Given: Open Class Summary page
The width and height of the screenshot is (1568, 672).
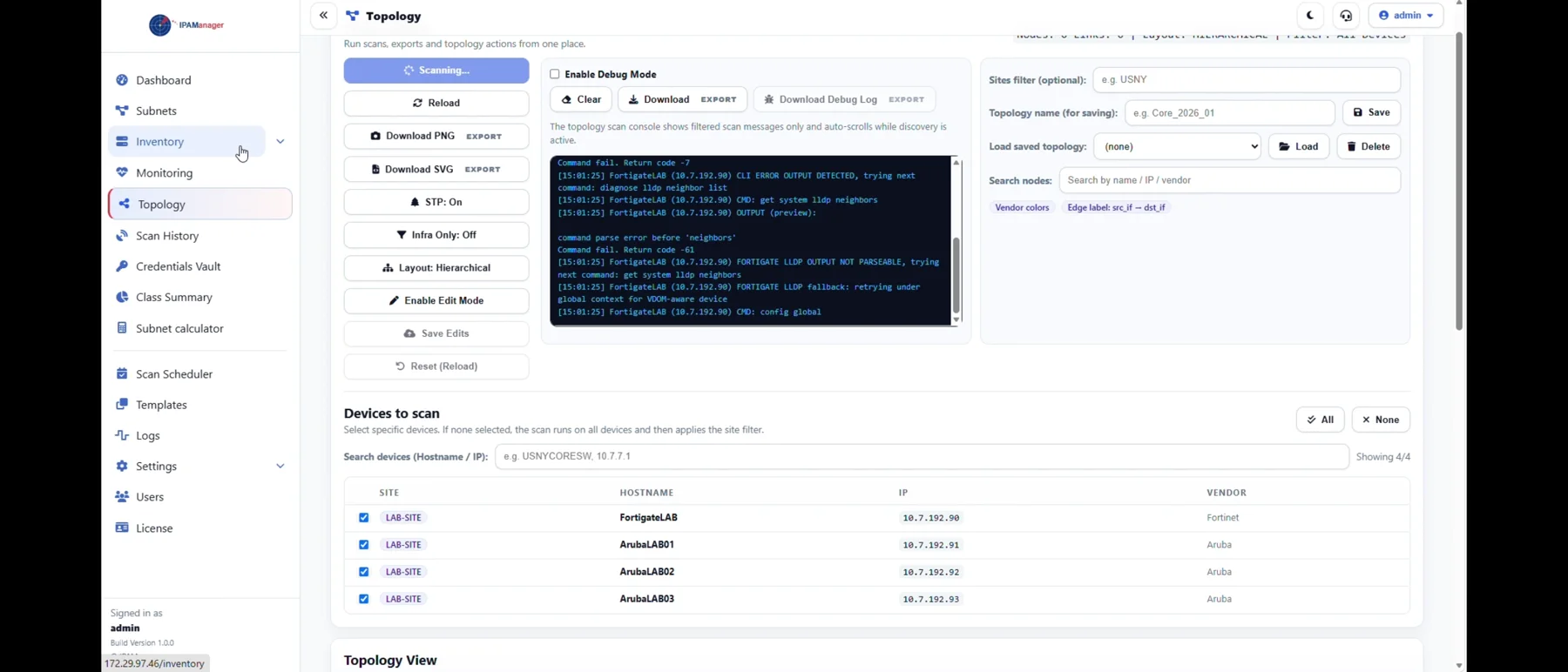Looking at the screenshot, I should [174, 298].
